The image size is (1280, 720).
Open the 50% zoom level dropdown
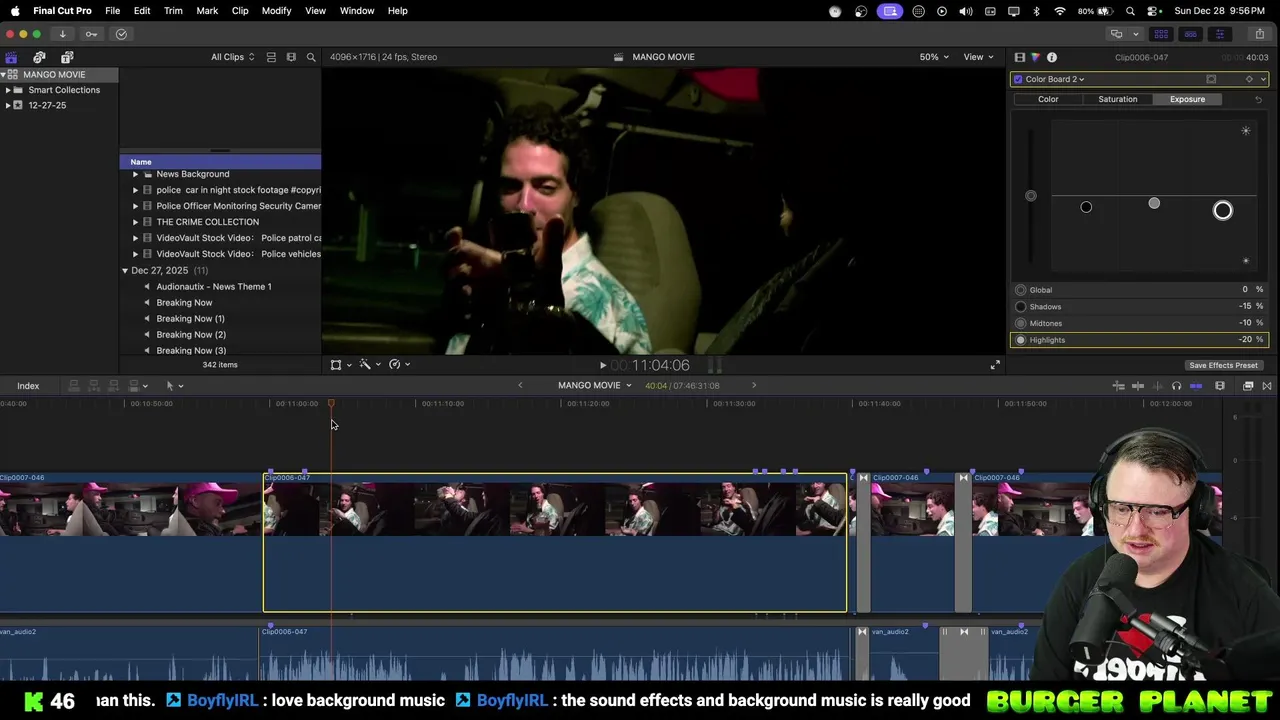click(x=934, y=57)
